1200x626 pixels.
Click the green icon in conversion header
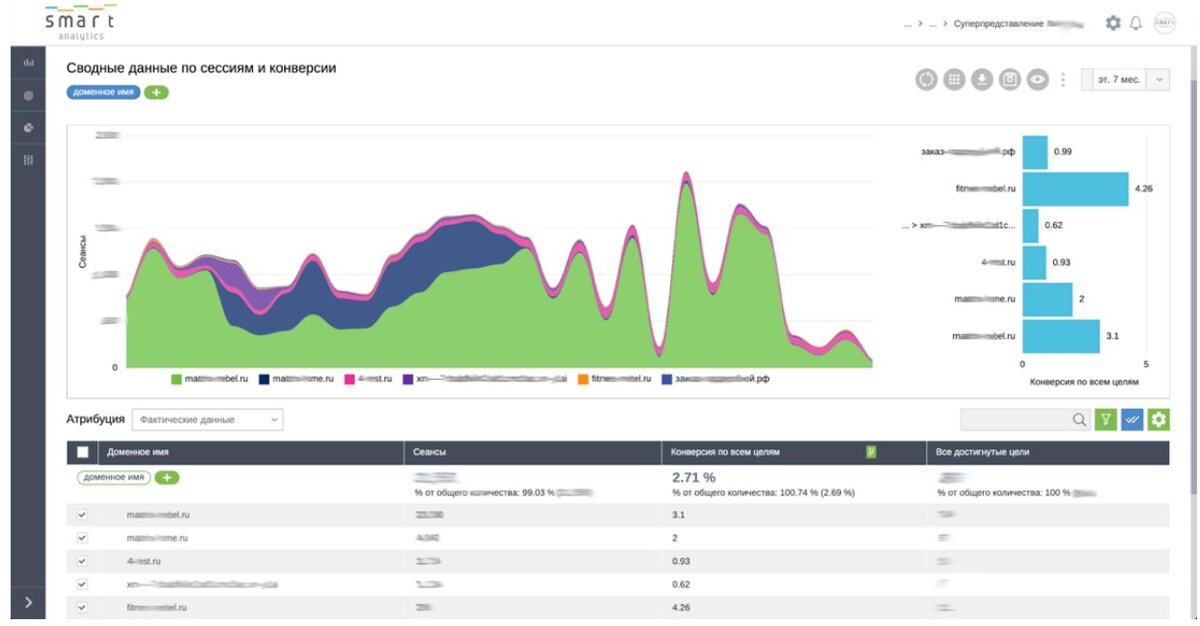pyautogui.click(x=871, y=453)
